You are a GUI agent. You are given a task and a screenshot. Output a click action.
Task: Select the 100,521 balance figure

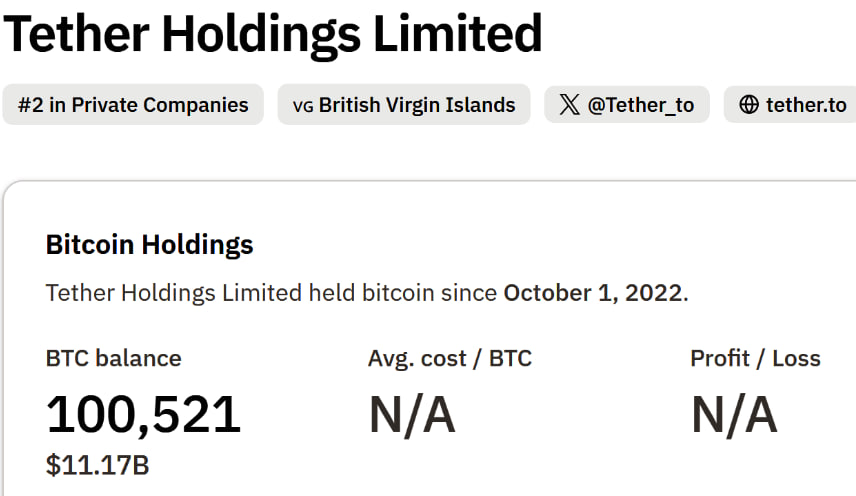tap(144, 414)
